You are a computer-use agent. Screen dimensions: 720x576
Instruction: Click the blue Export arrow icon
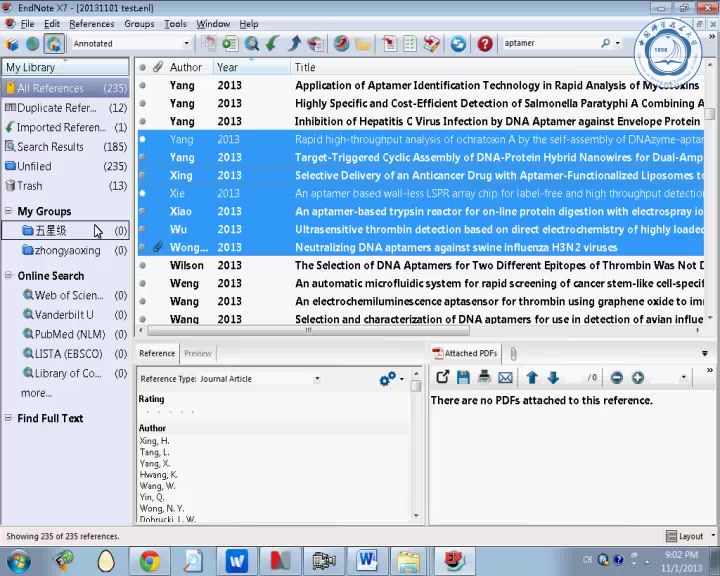(x=294, y=44)
